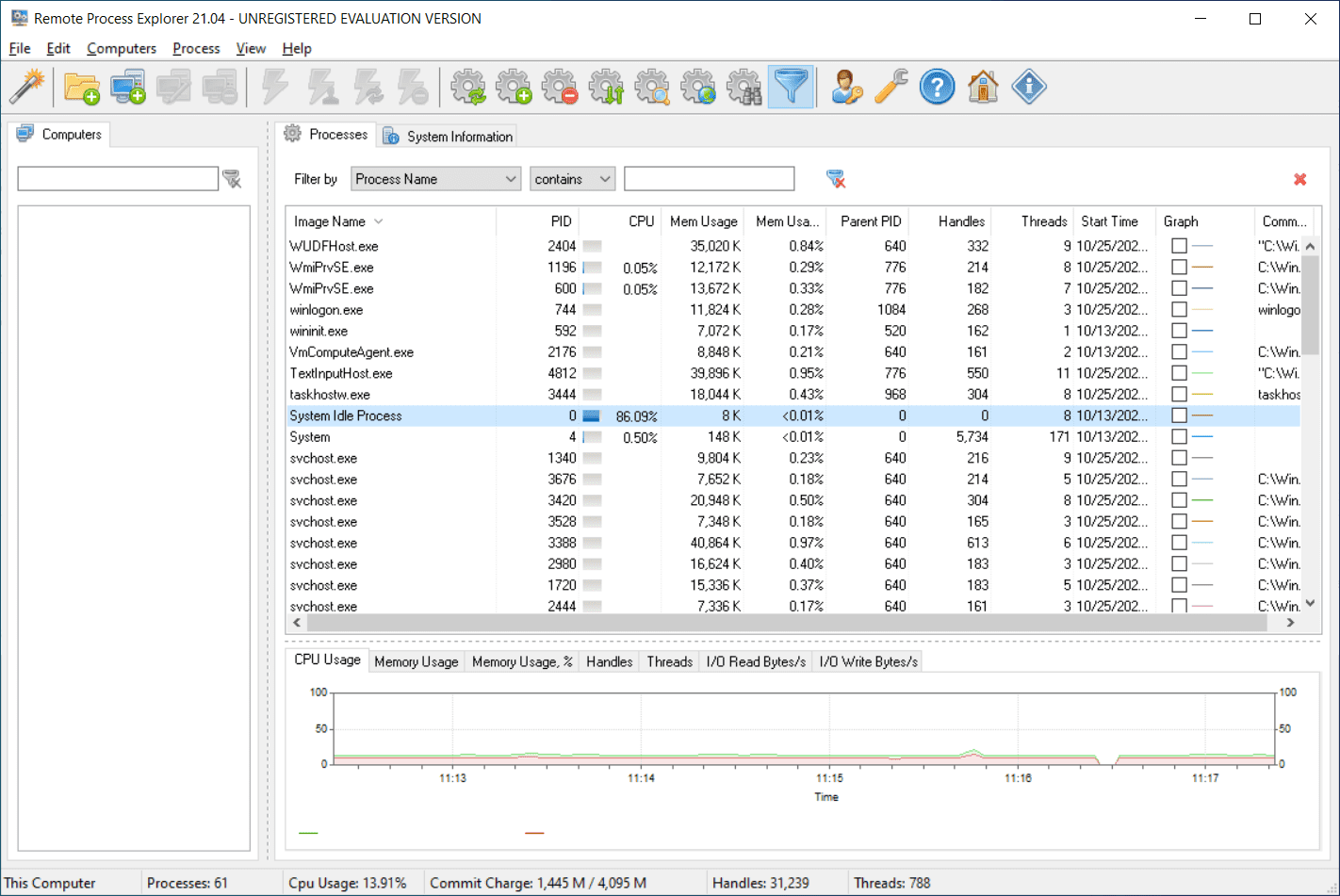Click the Computers search input field

[x=118, y=179]
